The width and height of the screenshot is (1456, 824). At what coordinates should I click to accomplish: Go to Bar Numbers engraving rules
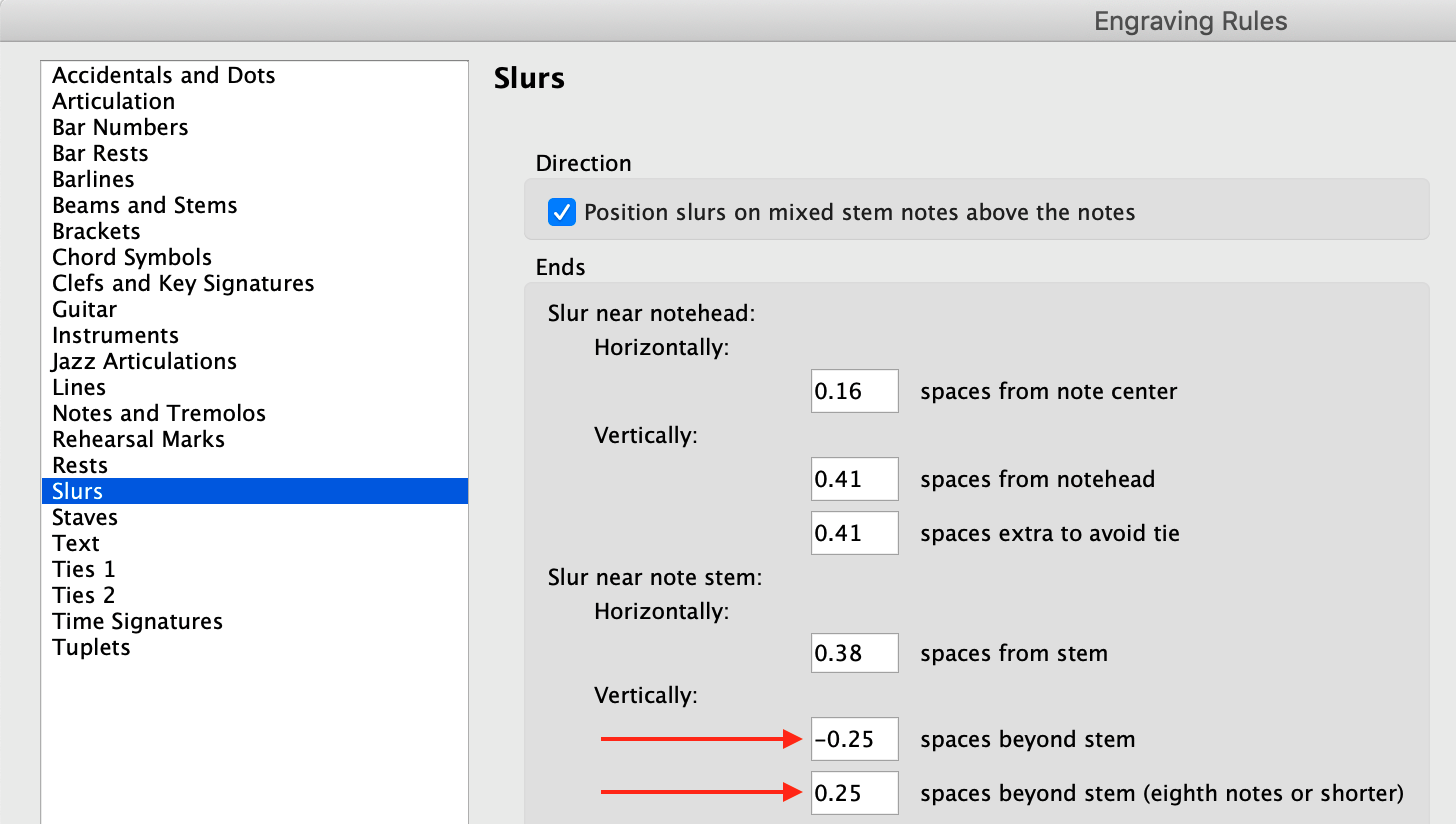pos(255,127)
